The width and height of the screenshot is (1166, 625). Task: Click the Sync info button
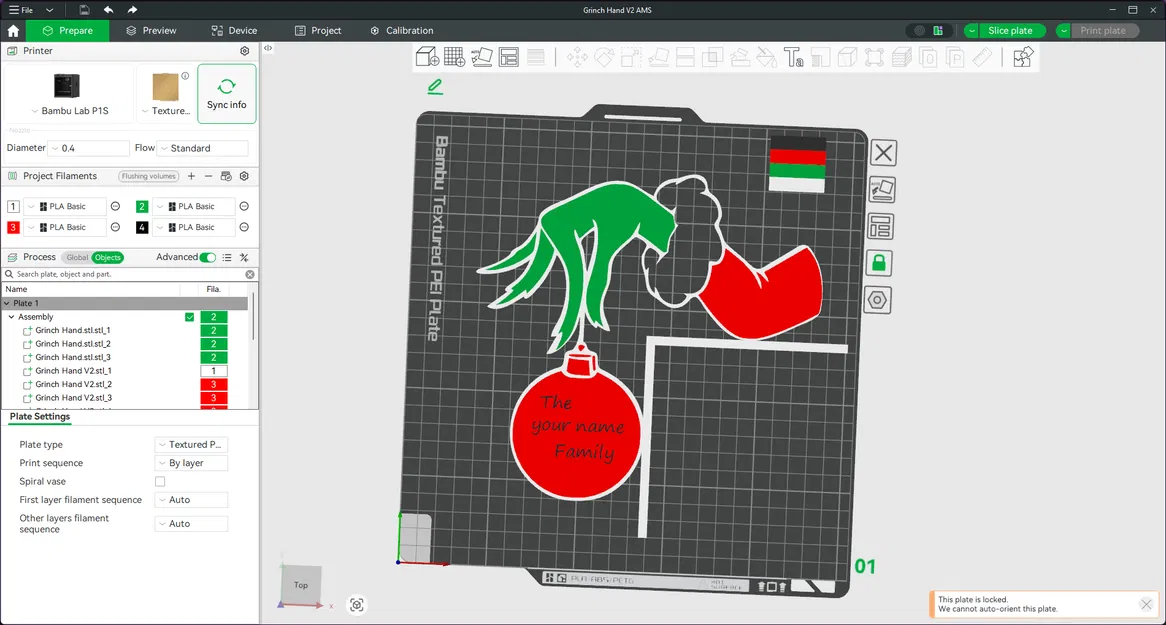[227, 94]
